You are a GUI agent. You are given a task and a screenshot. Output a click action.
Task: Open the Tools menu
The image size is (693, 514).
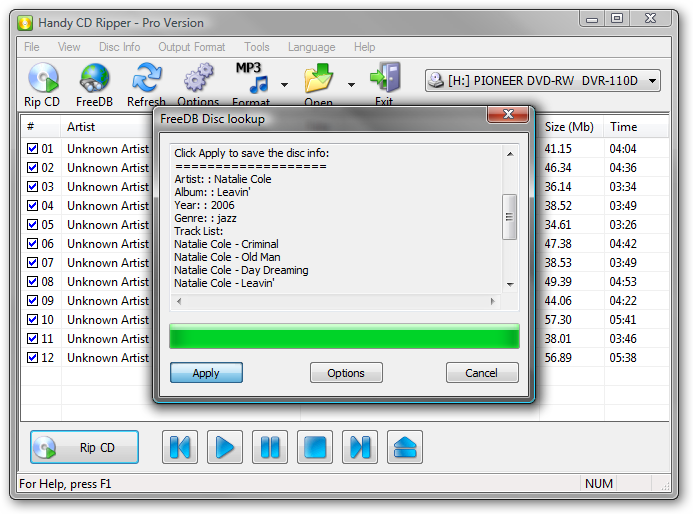pos(257,47)
